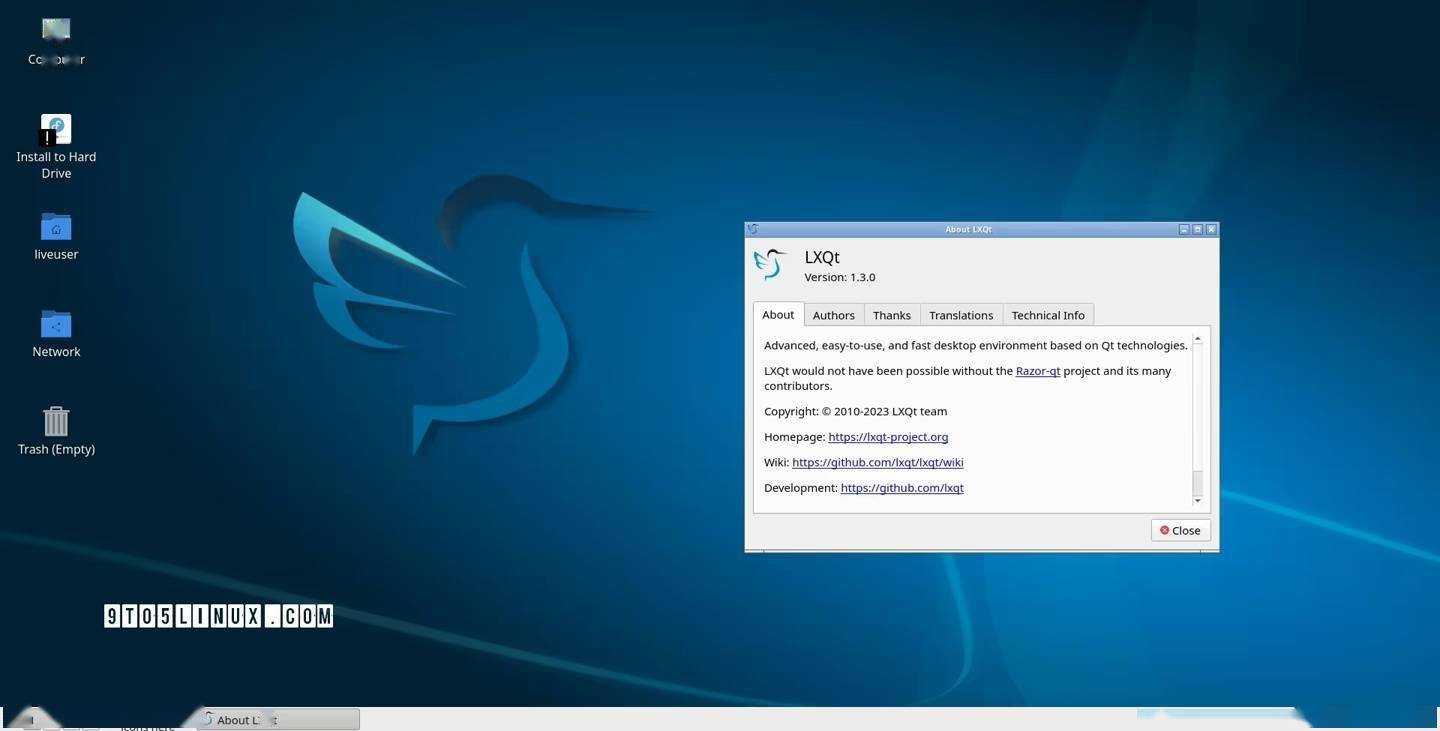Screen dimensions: 1440x731
Task: Open the Thanks tab
Action: pyautogui.click(x=891, y=315)
